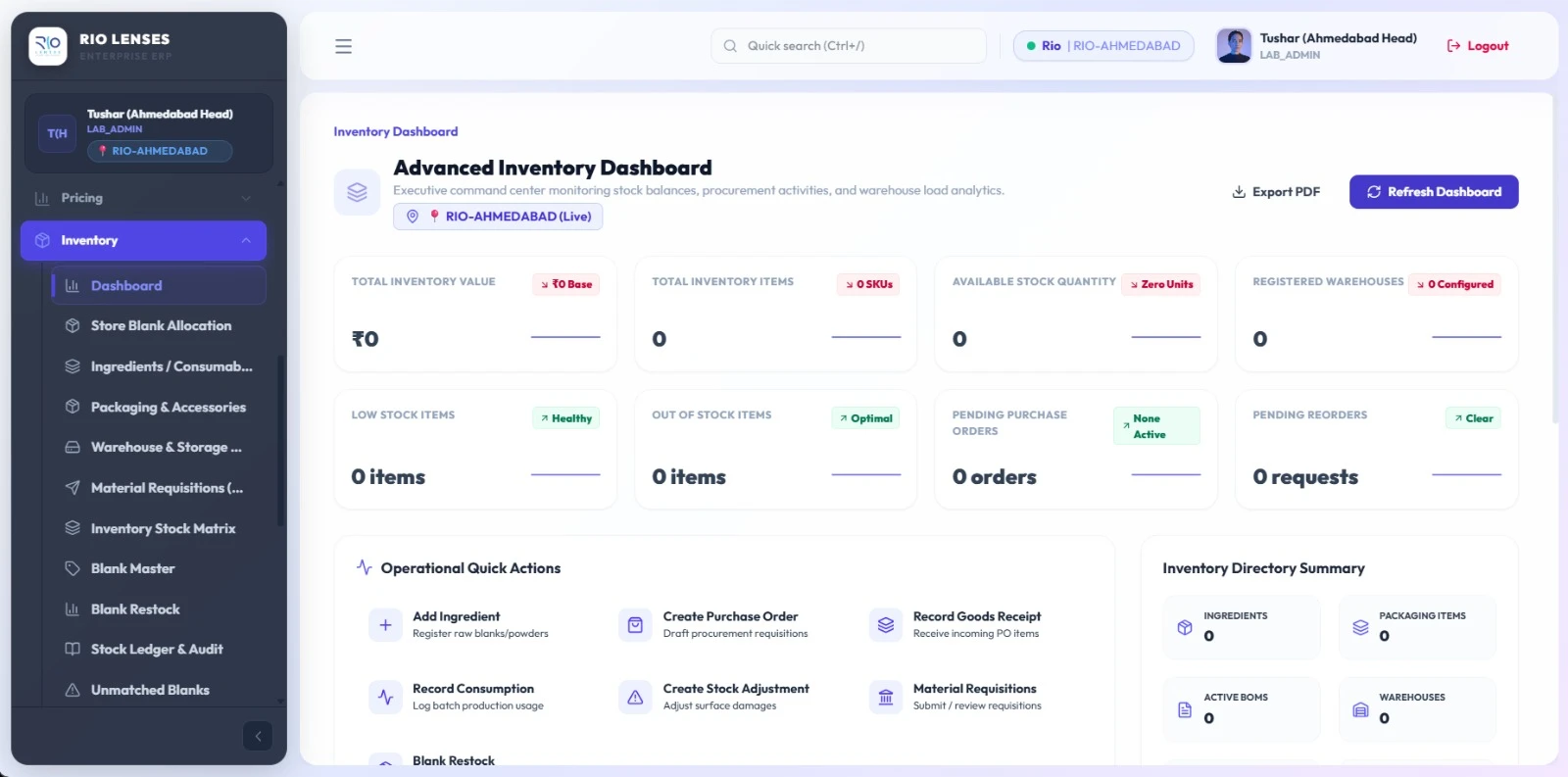Click the None Active purchase orders badge

(1157, 426)
